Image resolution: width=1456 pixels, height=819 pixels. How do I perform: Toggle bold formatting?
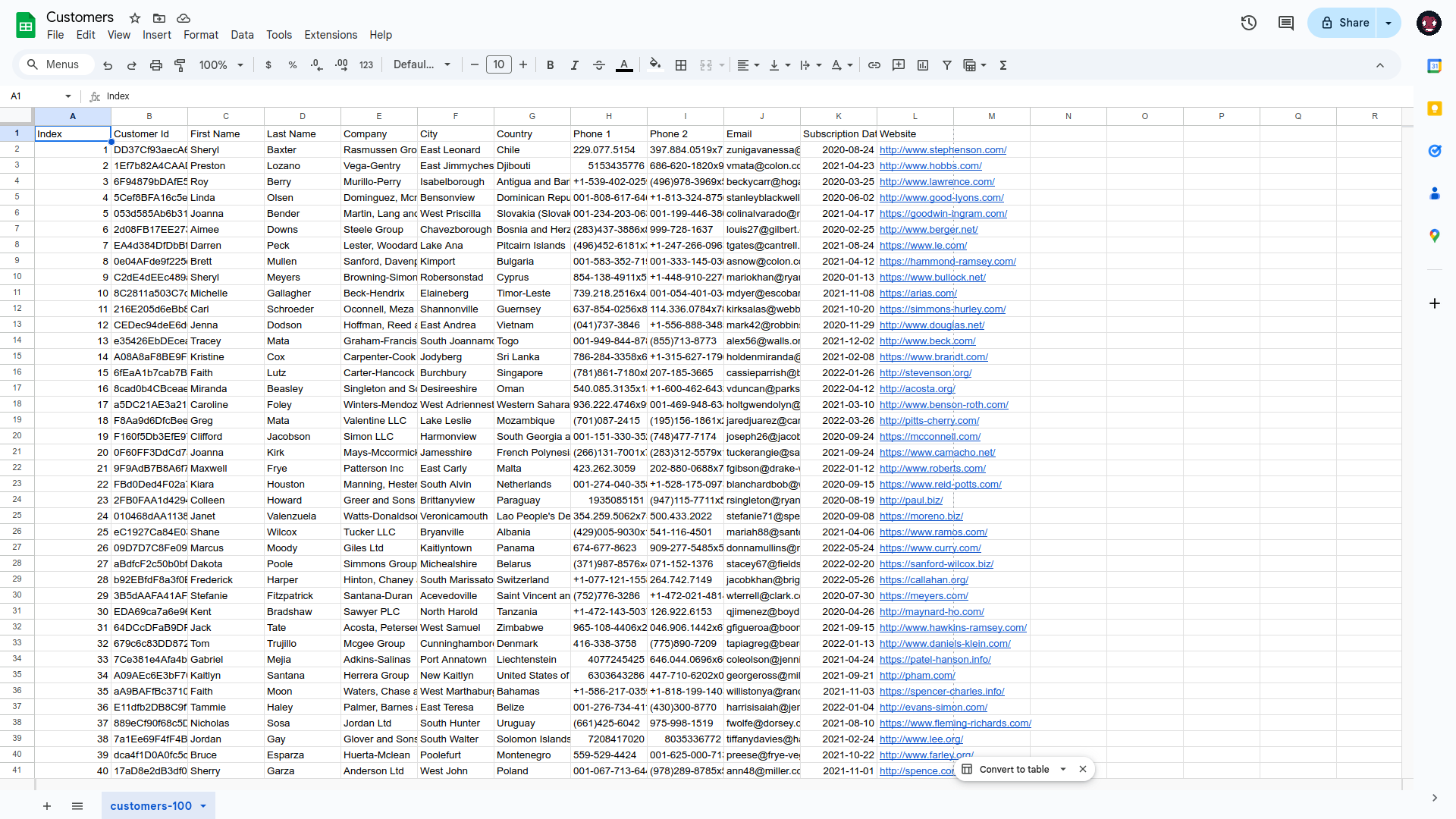pyautogui.click(x=551, y=65)
